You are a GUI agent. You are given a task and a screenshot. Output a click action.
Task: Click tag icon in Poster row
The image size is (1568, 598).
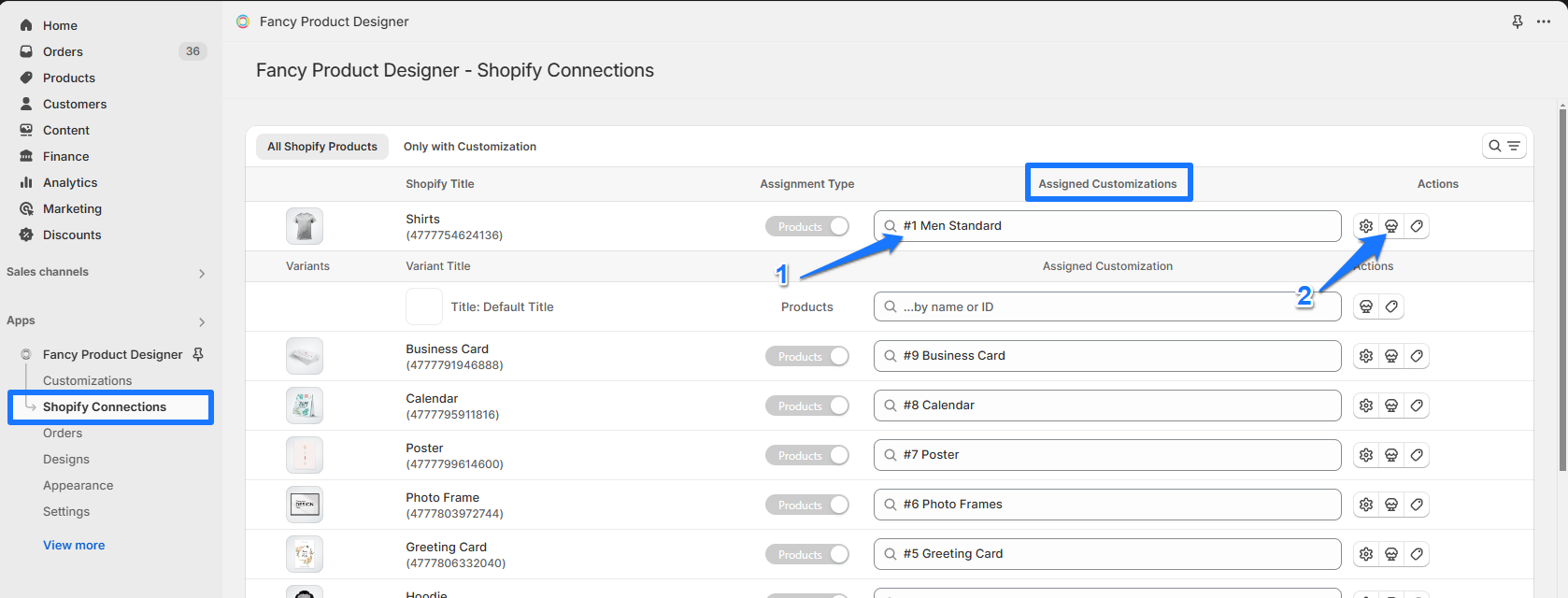tap(1417, 455)
